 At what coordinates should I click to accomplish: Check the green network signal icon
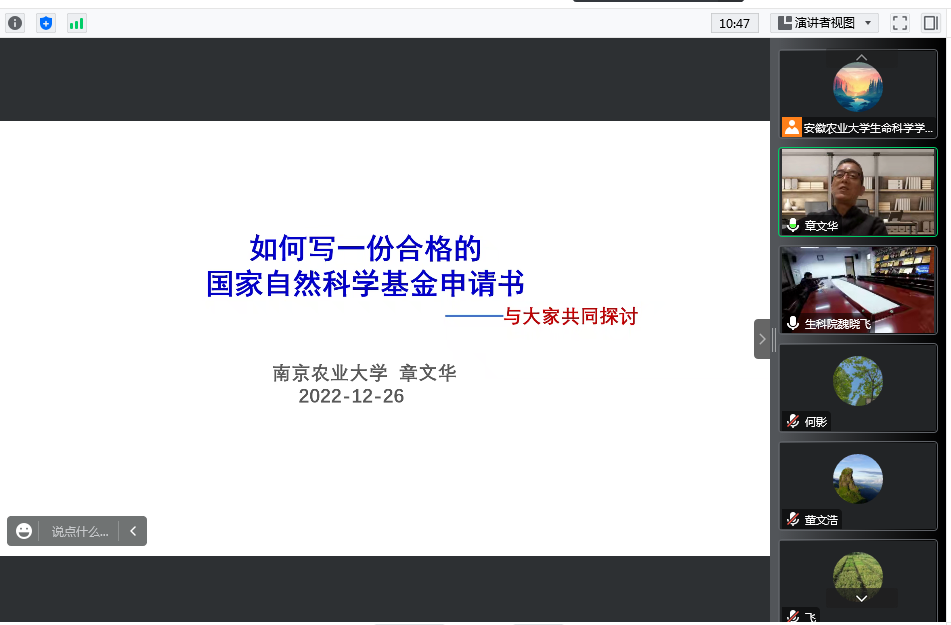click(76, 23)
